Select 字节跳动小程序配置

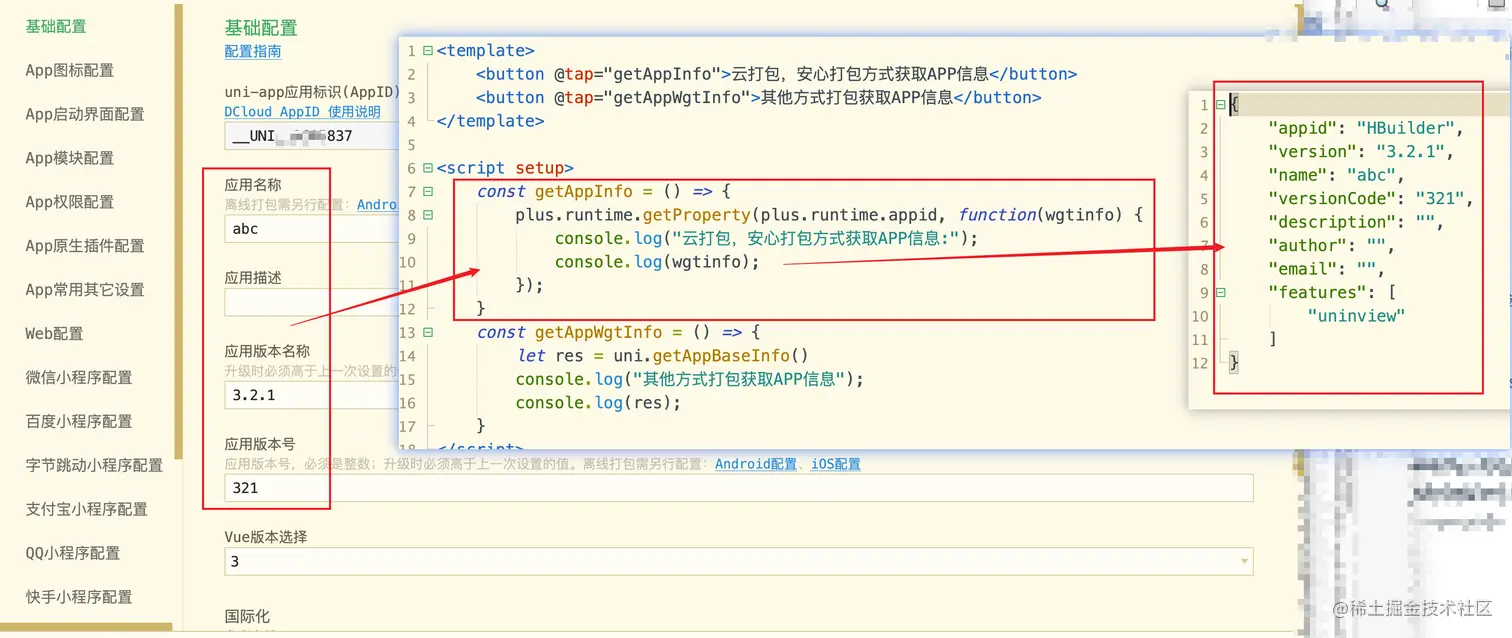pos(94,465)
